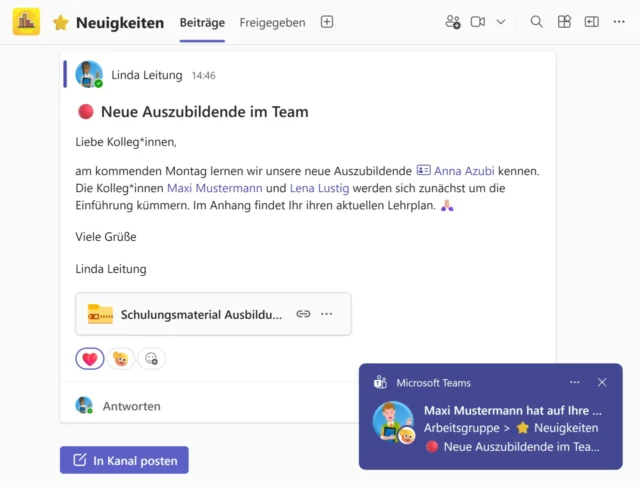Viewport: 640px width, 487px height.
Task: Click the Linda Leitung author name
Action: [x=147, y=75]
